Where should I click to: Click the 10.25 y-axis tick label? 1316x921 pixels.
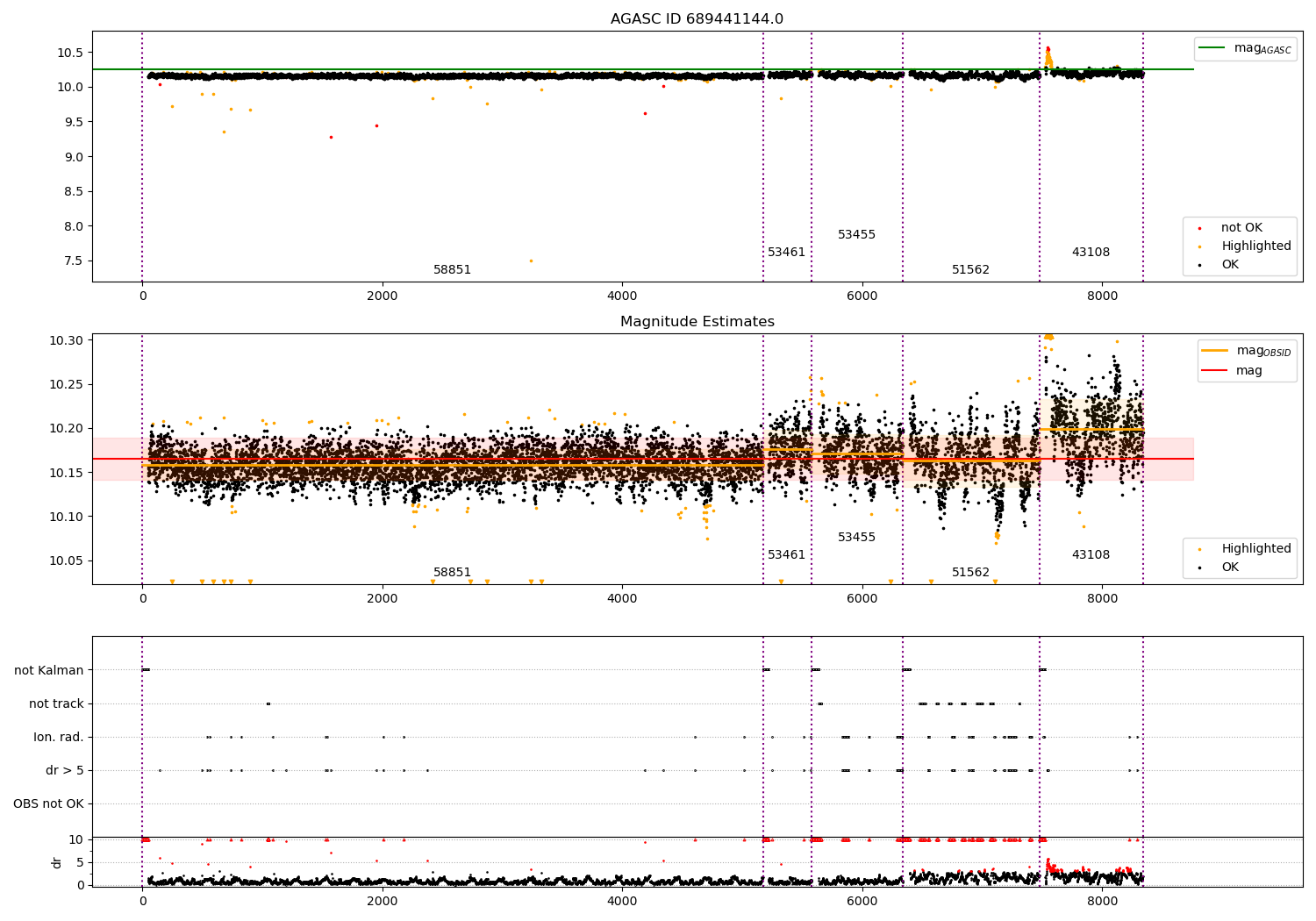pos(67,384)
